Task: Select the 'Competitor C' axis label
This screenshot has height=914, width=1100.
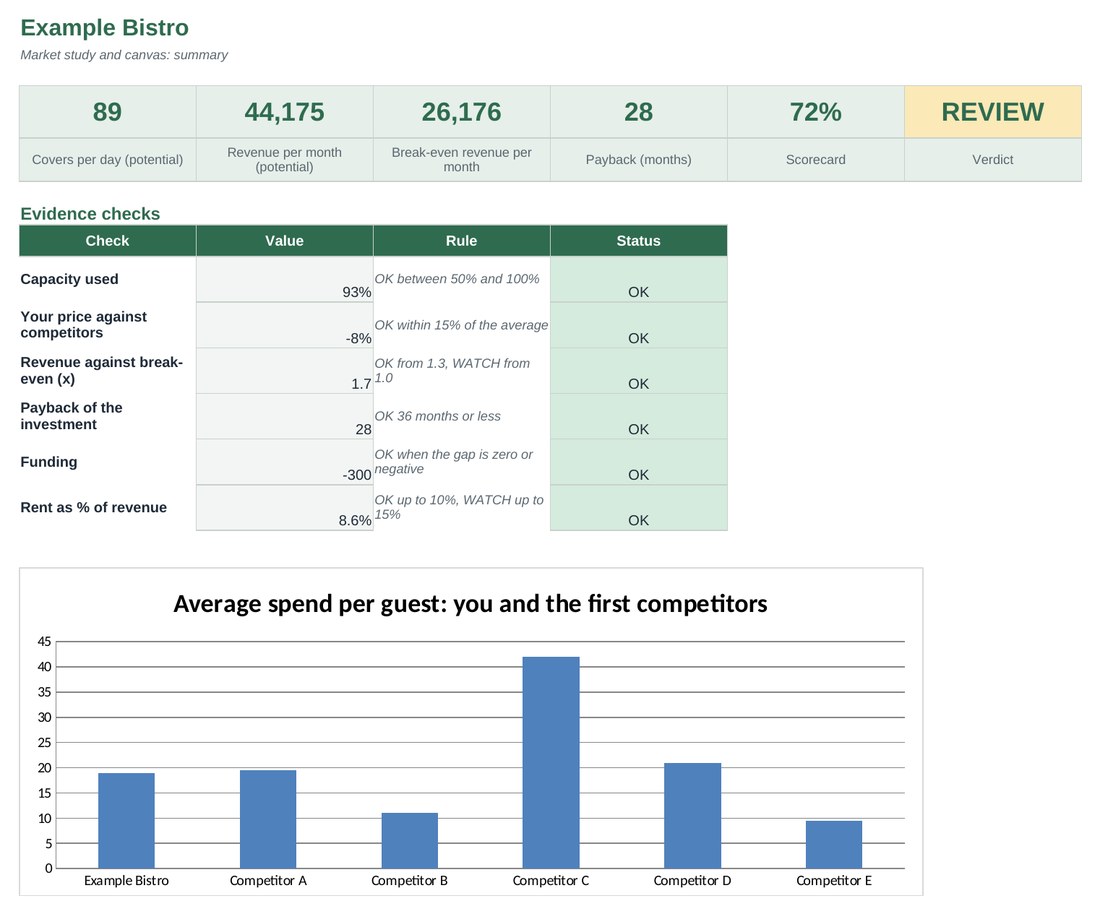Action: (x=551, y=880)
